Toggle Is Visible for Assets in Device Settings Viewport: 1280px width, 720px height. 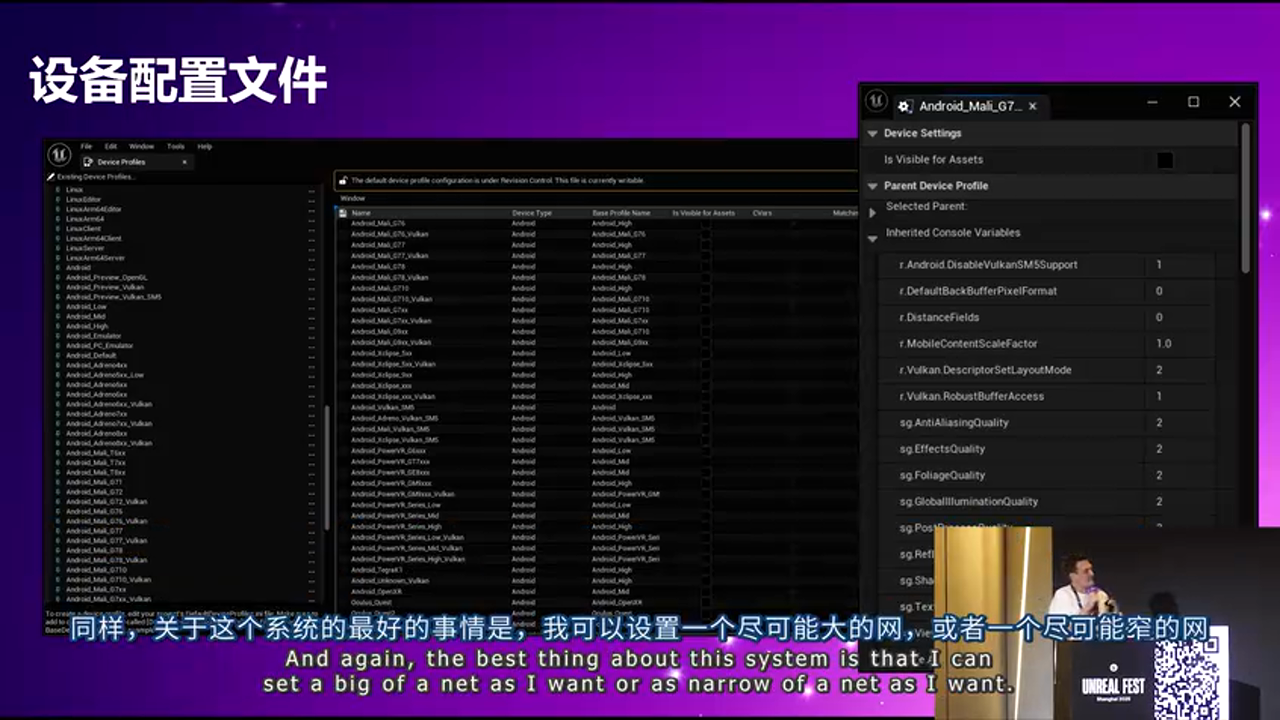[1165, 160]
